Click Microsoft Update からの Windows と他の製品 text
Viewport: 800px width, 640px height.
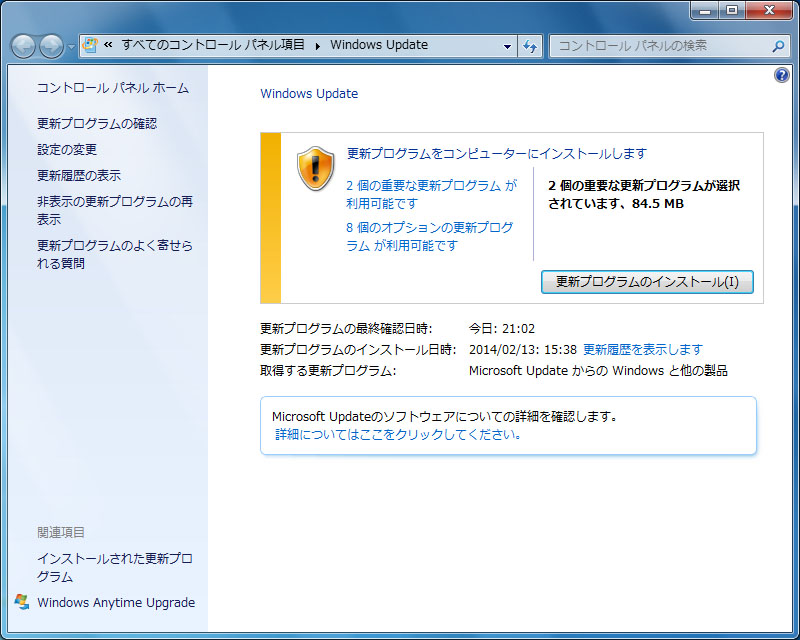[x=598, y=371]
